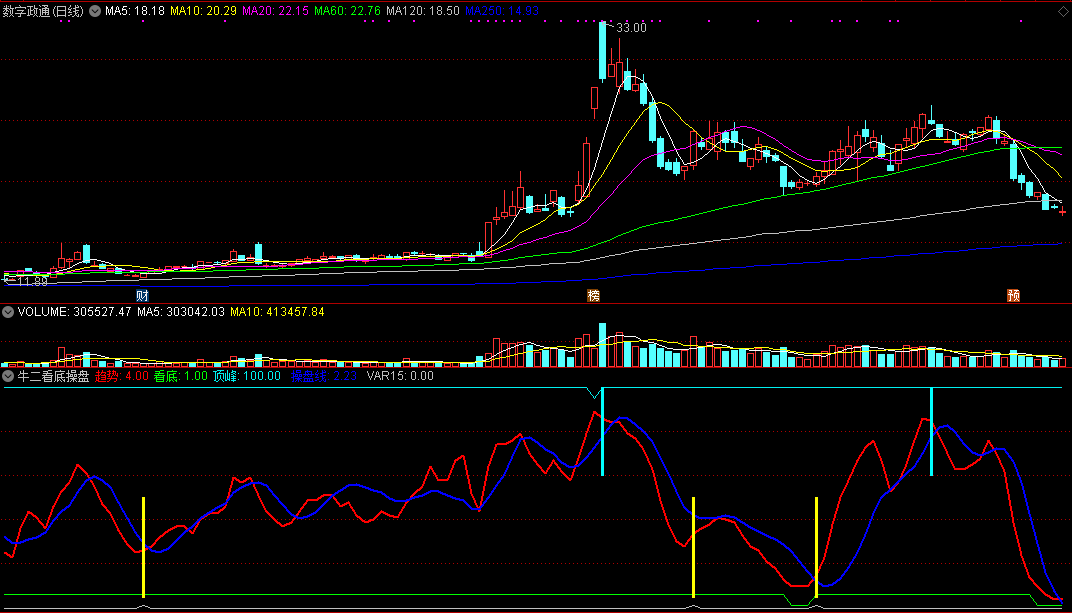1072x613 pixels.
Task: Select the MA5: 18.18 label
Action: 135,11
